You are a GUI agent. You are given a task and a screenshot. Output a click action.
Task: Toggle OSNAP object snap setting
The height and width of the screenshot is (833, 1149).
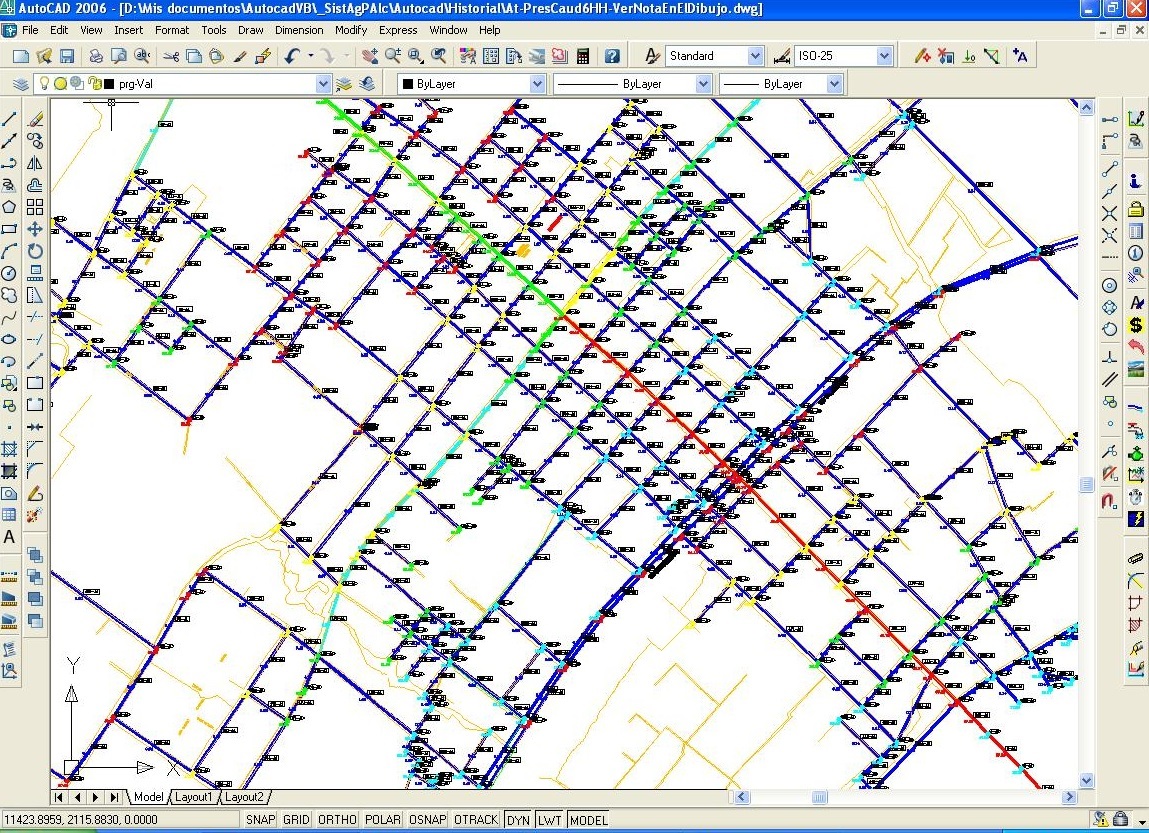coord(427,820)
